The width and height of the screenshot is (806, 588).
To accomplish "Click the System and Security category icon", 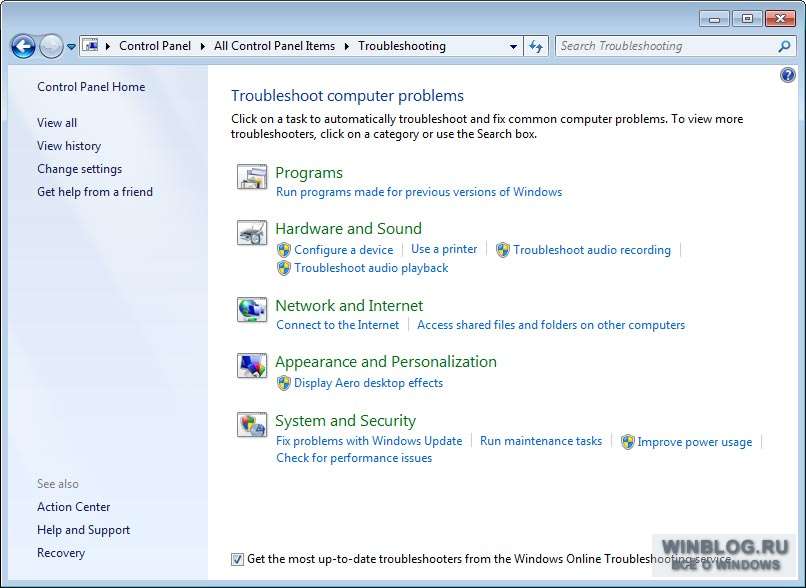I will (252, 425).
